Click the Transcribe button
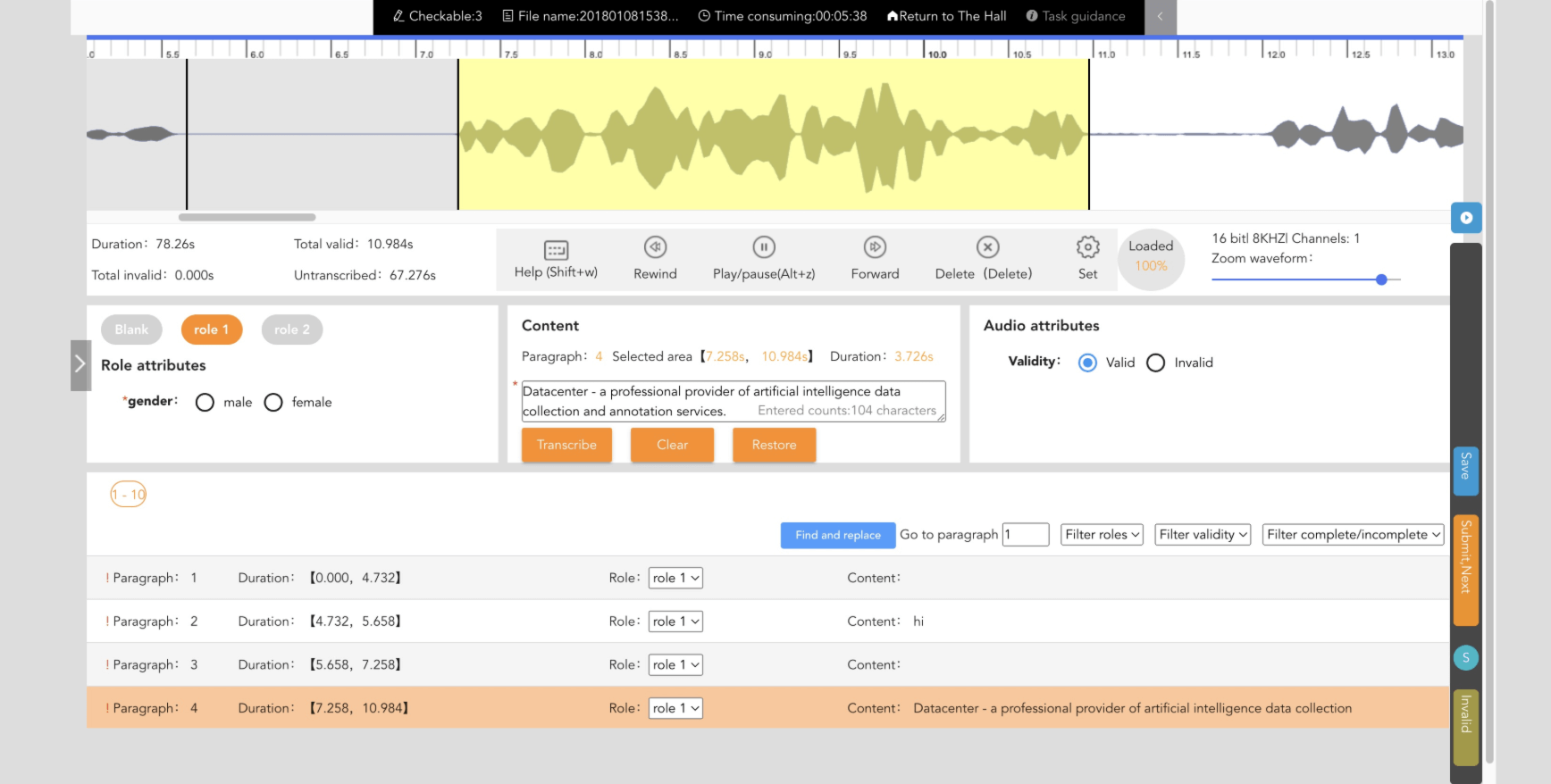This screenshot has height=784, width=1551. (x=566, y=445)
